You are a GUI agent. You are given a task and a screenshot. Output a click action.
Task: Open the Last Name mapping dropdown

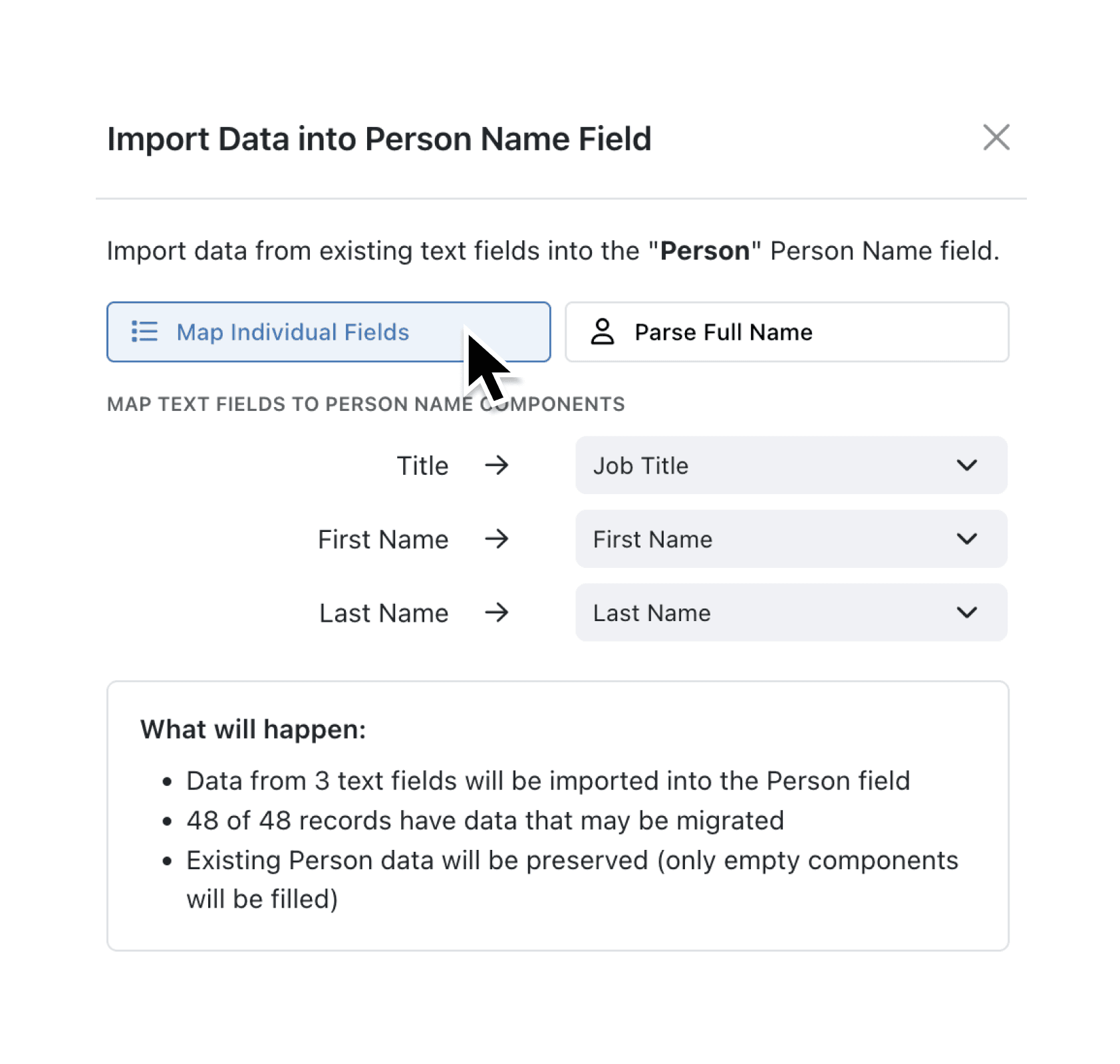pos(791,612)
